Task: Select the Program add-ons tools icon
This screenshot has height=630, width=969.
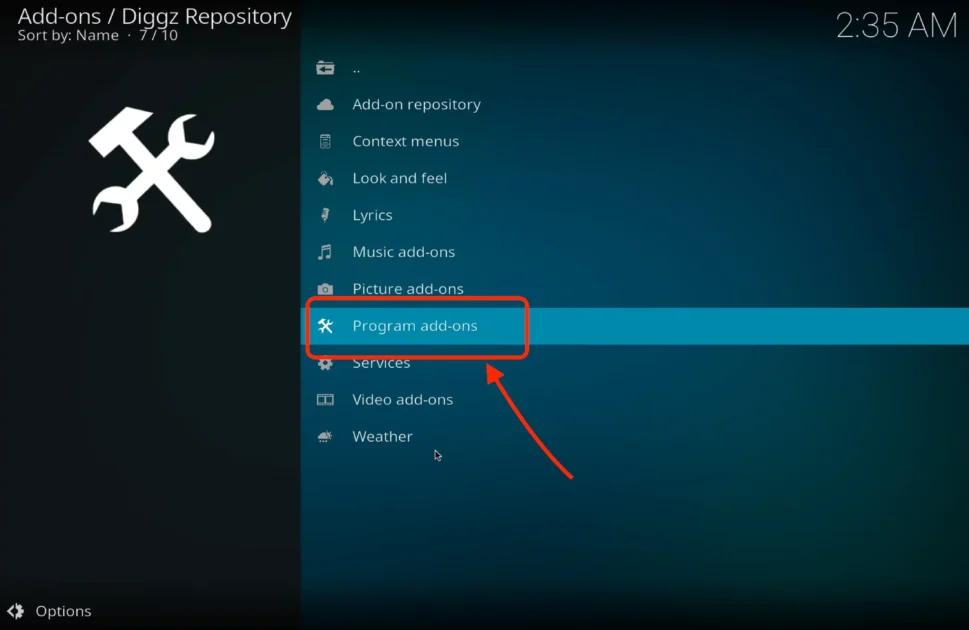Action: [325, 325]
